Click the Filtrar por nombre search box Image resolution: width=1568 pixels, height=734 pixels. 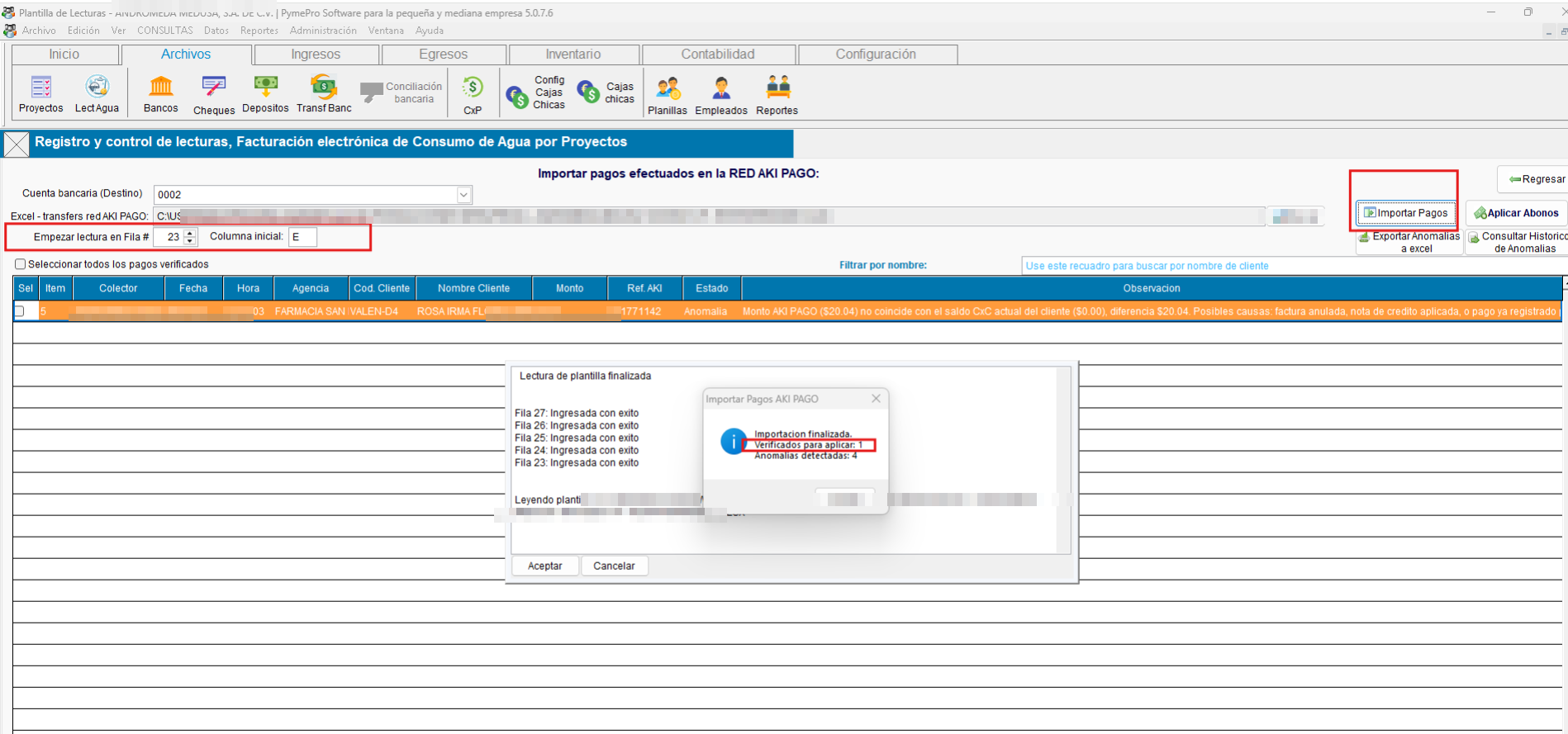click(x=1294, y=266)
